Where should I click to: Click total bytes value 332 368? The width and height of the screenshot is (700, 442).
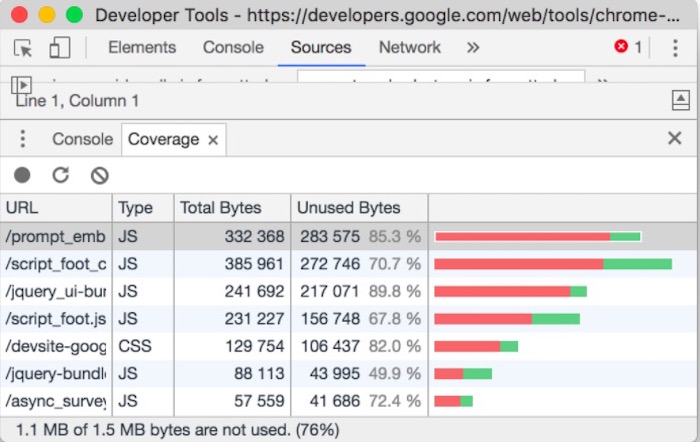(x=254, y=236)
